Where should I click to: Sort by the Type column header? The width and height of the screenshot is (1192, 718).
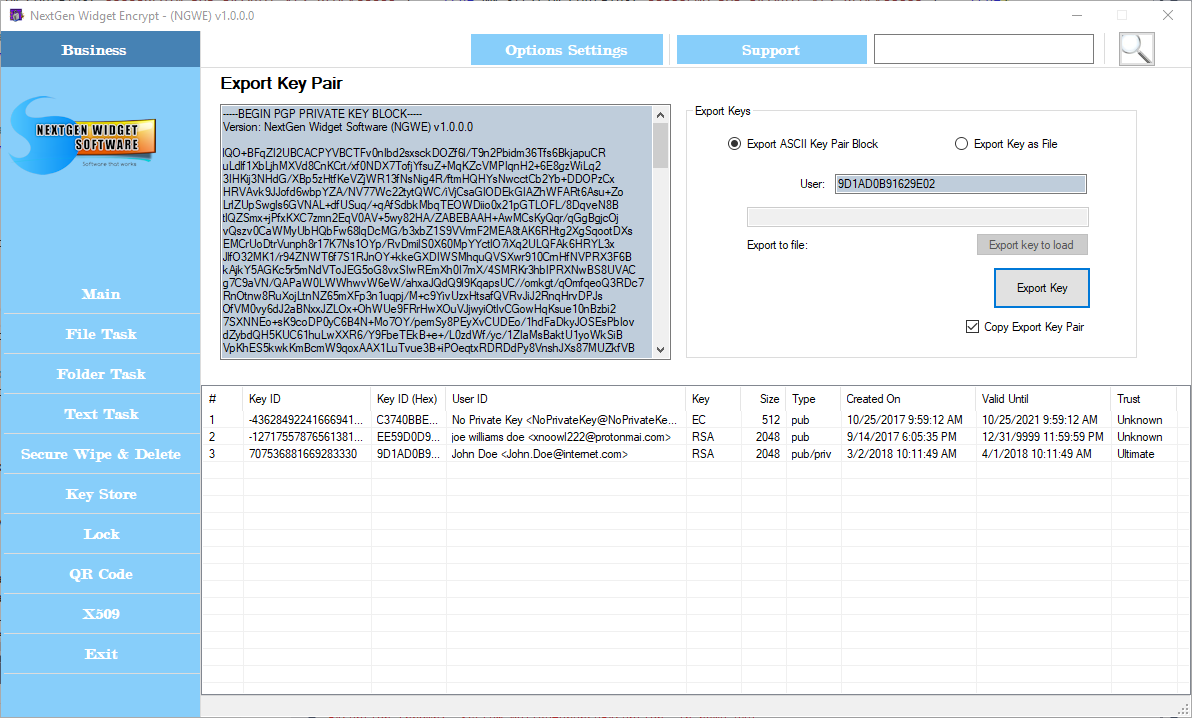(813, 399)
